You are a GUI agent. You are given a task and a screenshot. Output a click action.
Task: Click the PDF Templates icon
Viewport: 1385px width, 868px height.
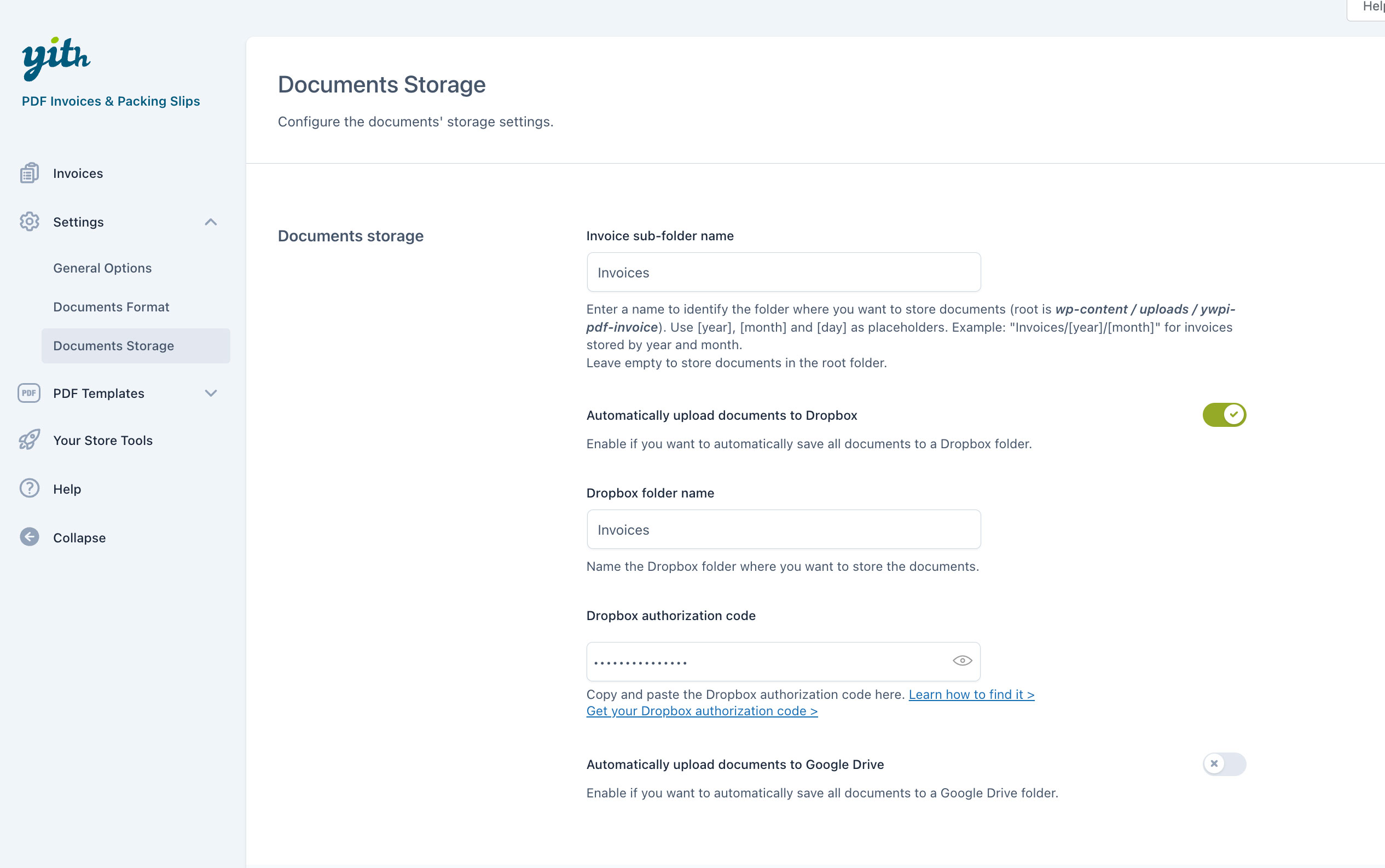coord(29,394)
